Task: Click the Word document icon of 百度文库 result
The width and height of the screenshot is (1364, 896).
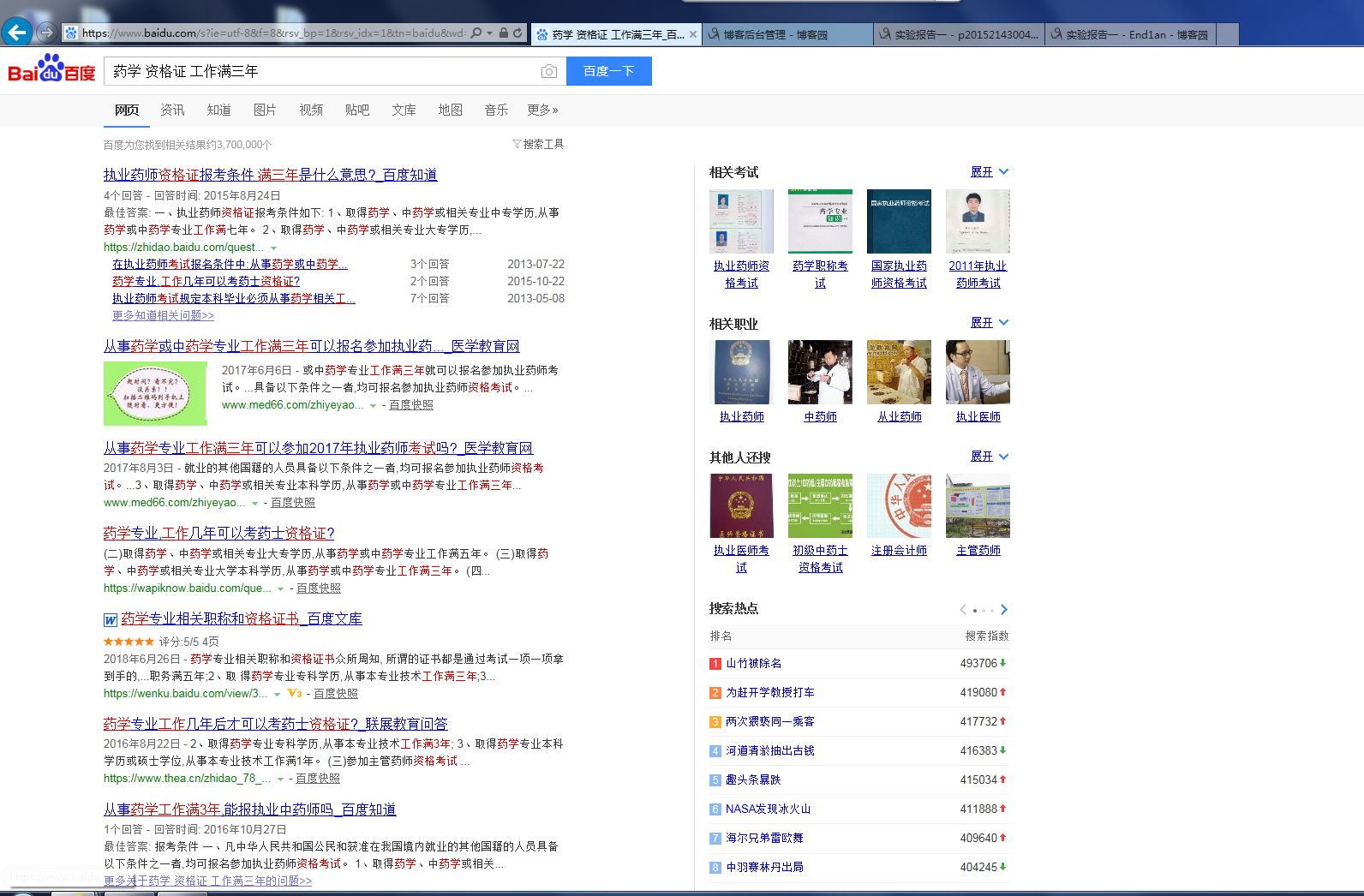Action: (111, 620)
